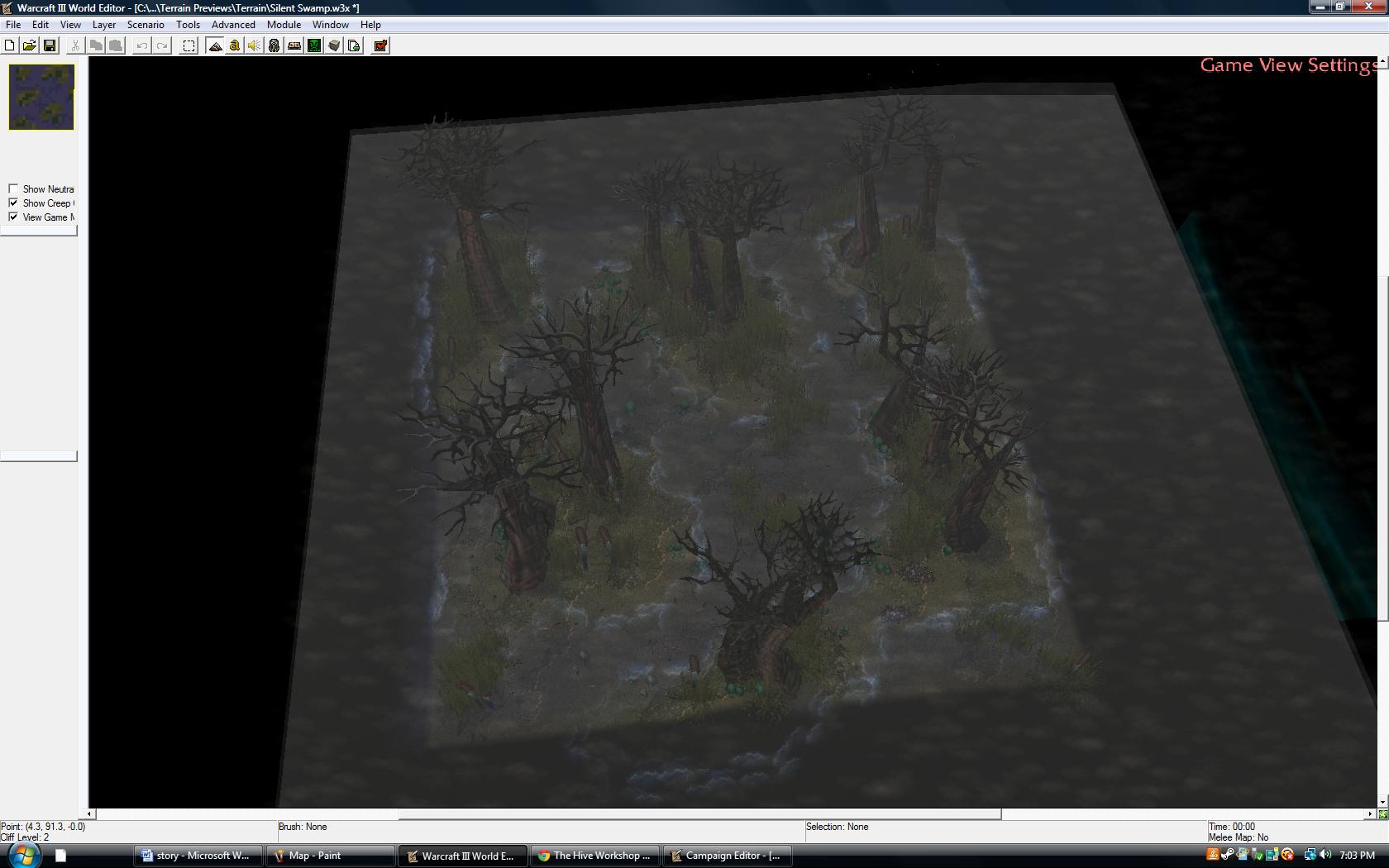Click the Cut scissors icon
The width and height of the screenshot is (1389, 868).
click(x=76, y=45)
